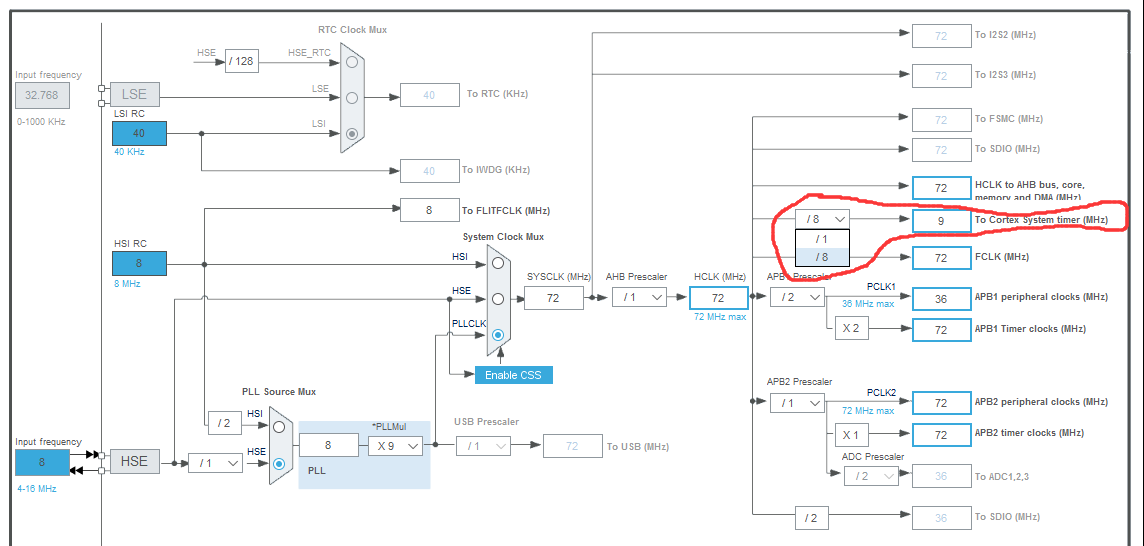Select the HSE radio in System Clock Mux

point(498,299)
